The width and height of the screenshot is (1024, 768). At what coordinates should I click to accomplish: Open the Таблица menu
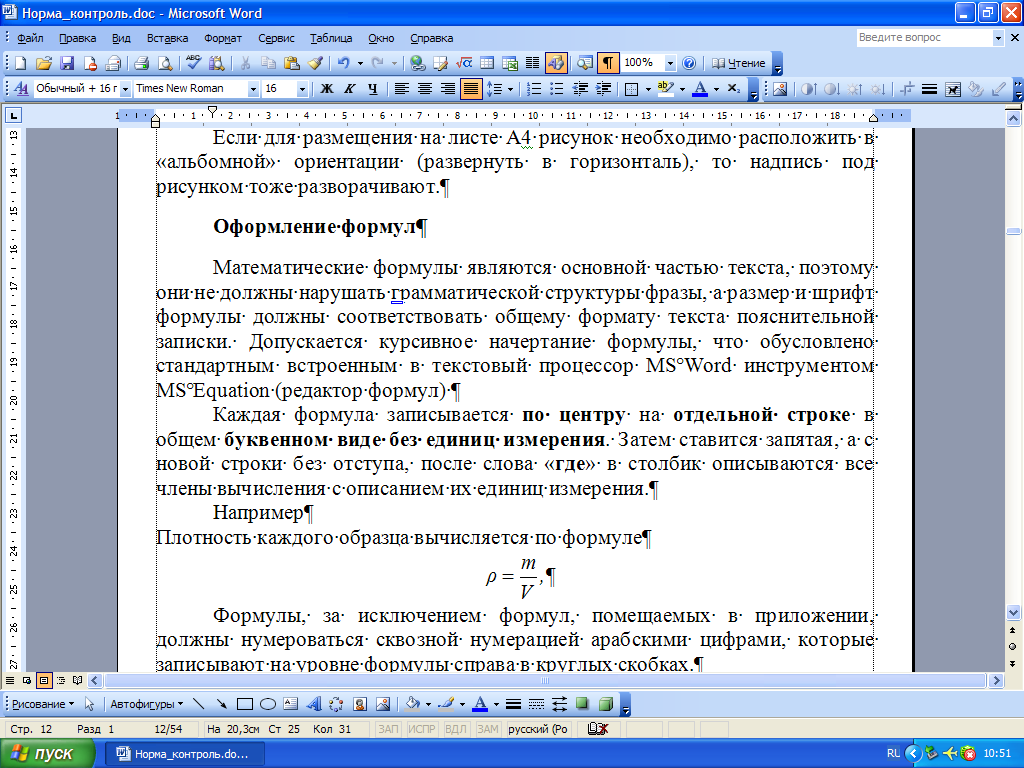coord(331,38)
